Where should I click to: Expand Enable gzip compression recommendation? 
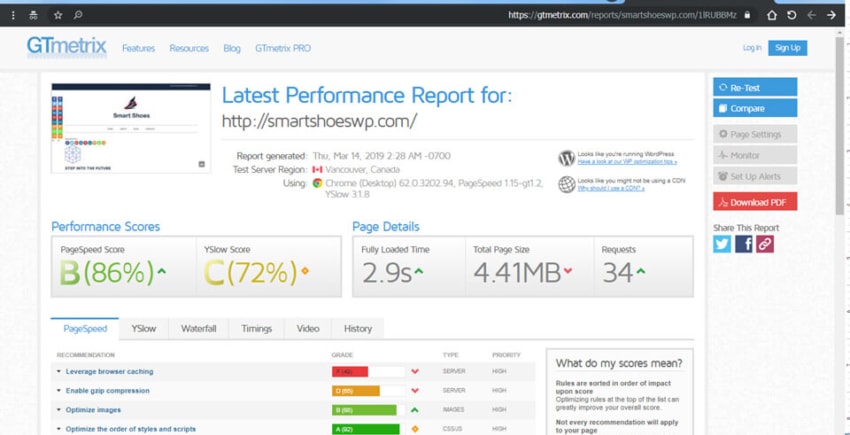[x=102, y=391]
